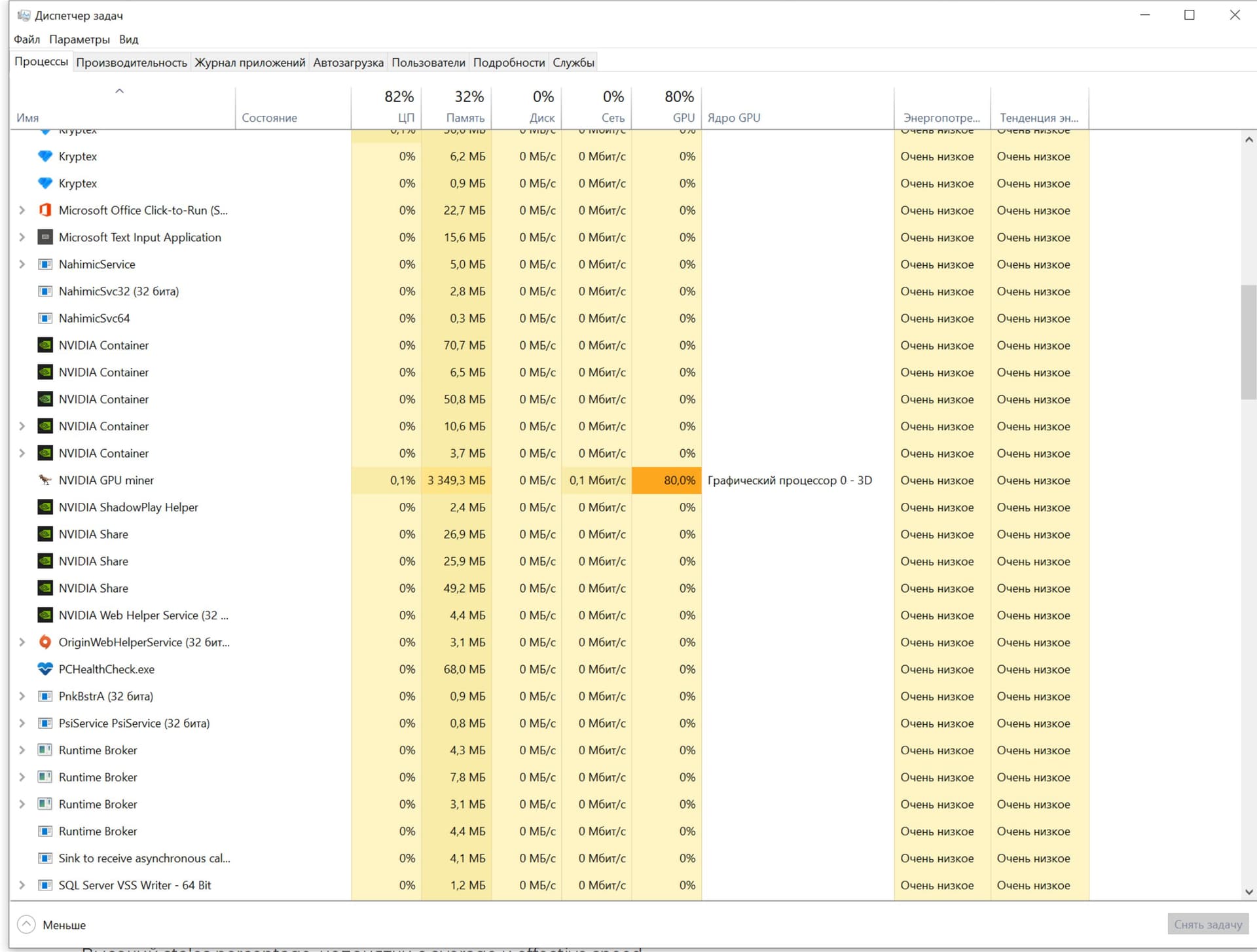1257x952 pixels.
Task: Click the NahimicService process icon
Action: pyautogui.click(x=45, y=264)
